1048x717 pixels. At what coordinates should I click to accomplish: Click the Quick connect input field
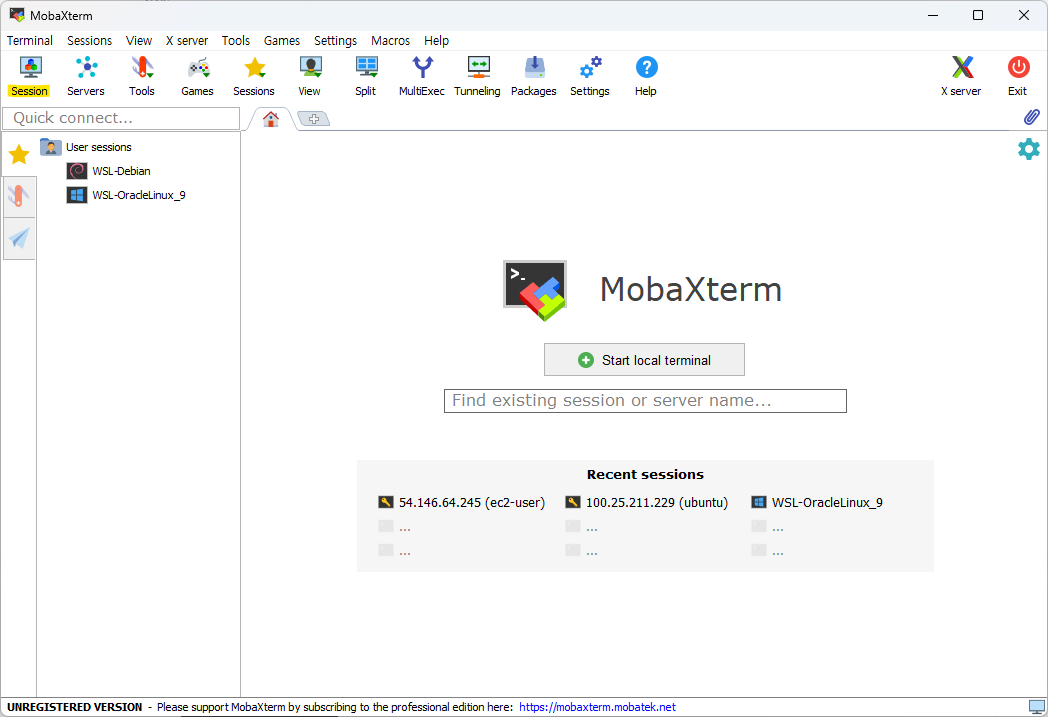(121, 118)
